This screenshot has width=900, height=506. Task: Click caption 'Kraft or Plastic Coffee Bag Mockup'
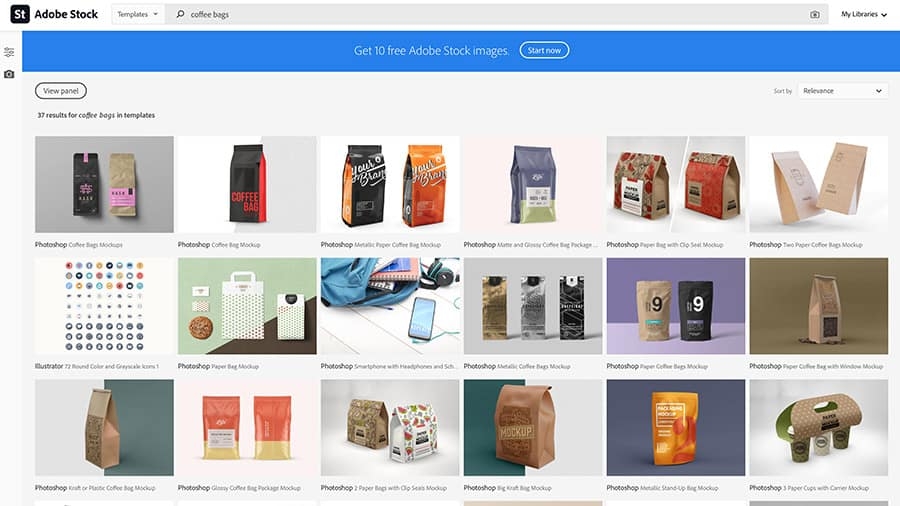pos(112,488)
